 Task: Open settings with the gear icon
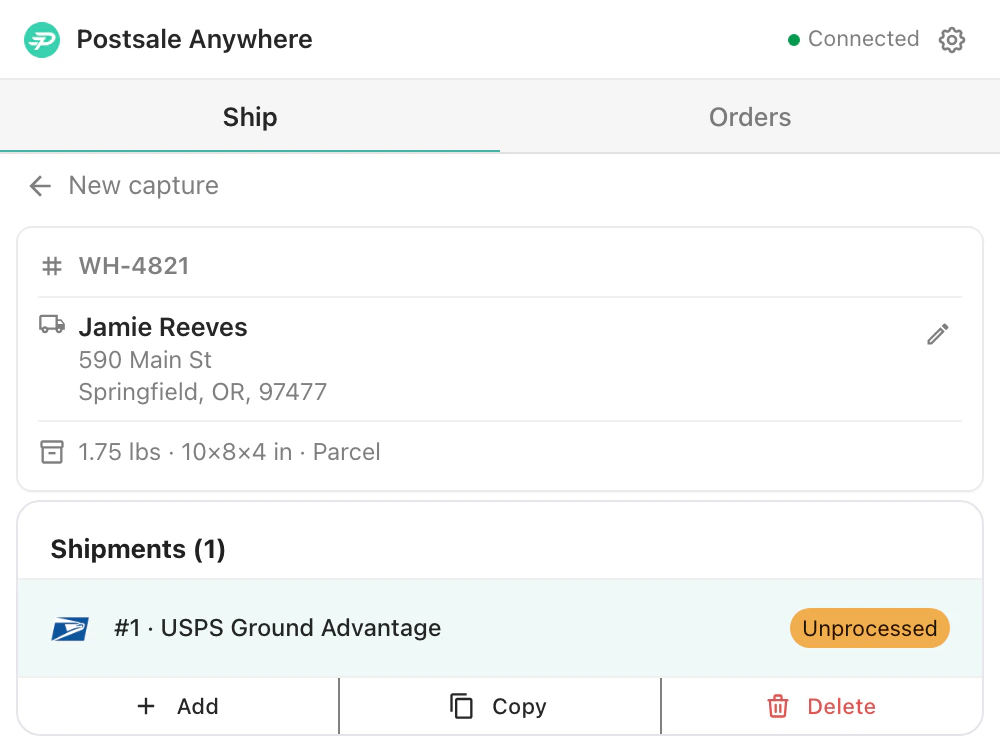click(x=952, y=40)
